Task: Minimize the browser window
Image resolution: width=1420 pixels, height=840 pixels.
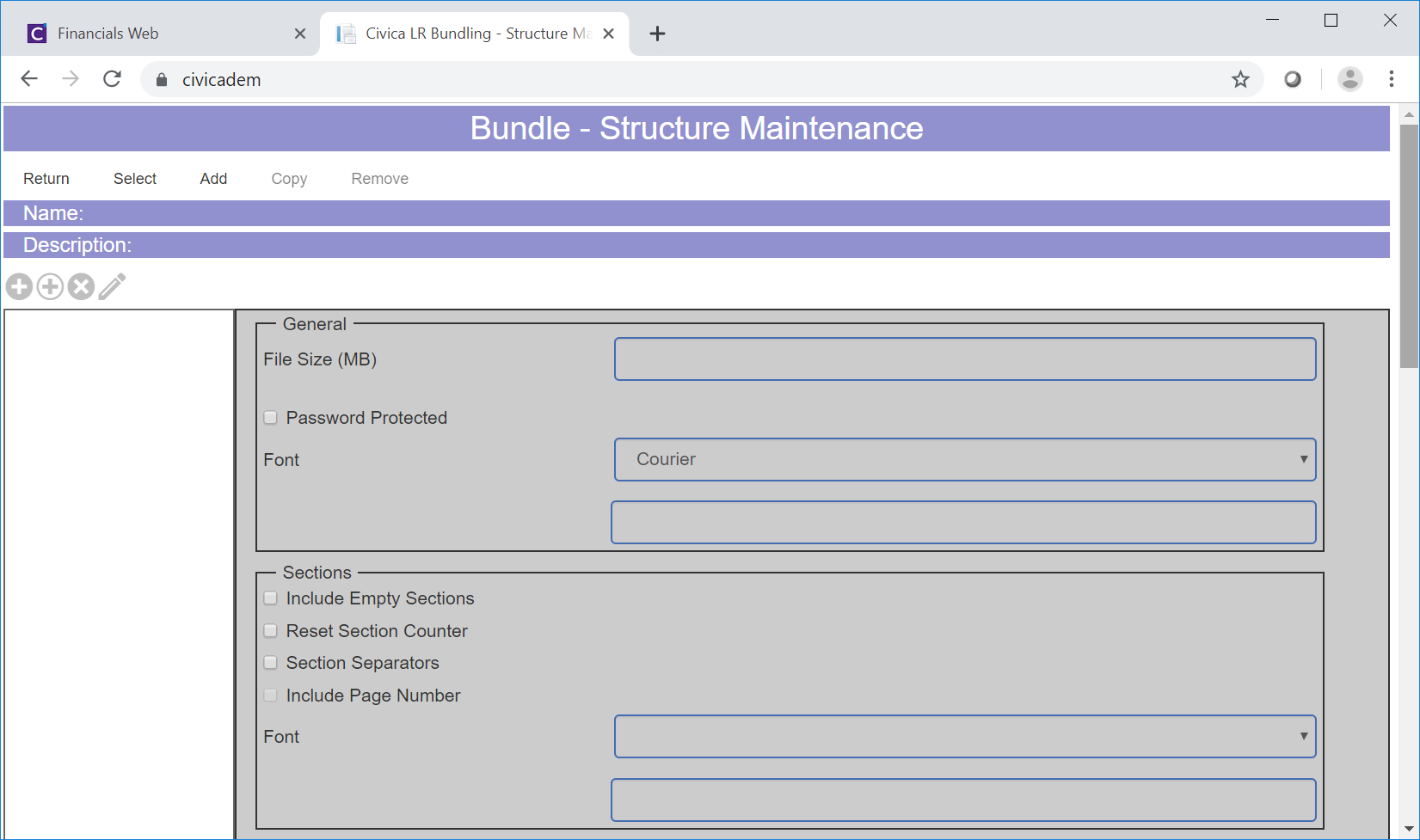Action: 1273,20
